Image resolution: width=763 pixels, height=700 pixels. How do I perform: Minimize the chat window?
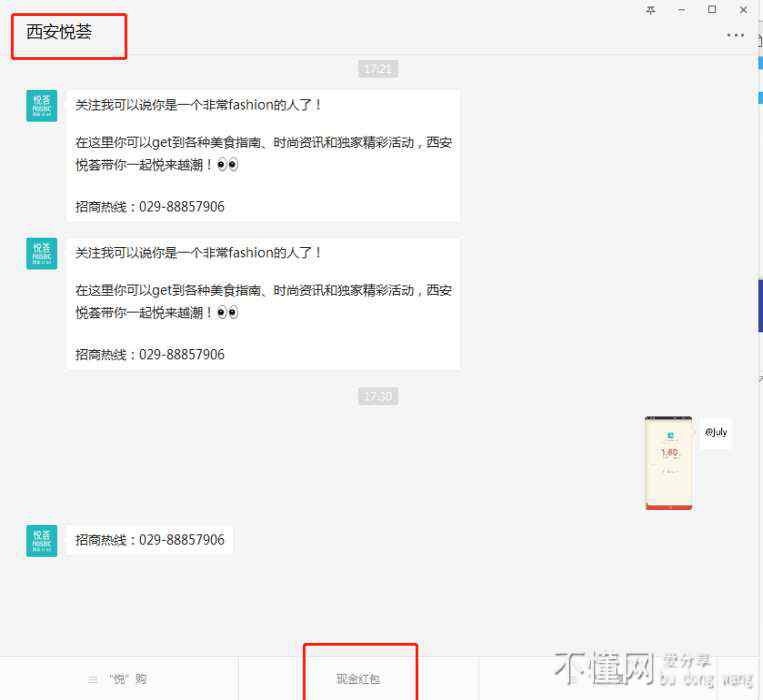[682, 10]
